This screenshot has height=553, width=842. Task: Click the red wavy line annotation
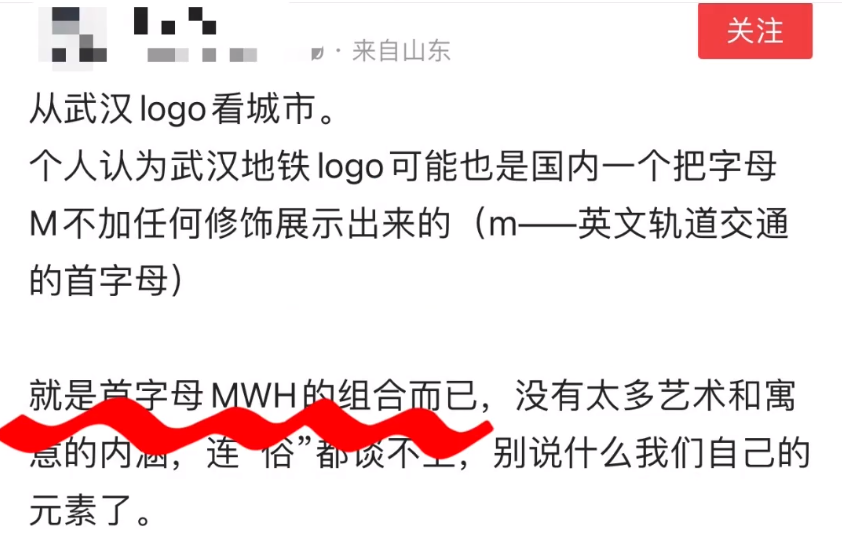pyautogui.click(x=245, y=426)
